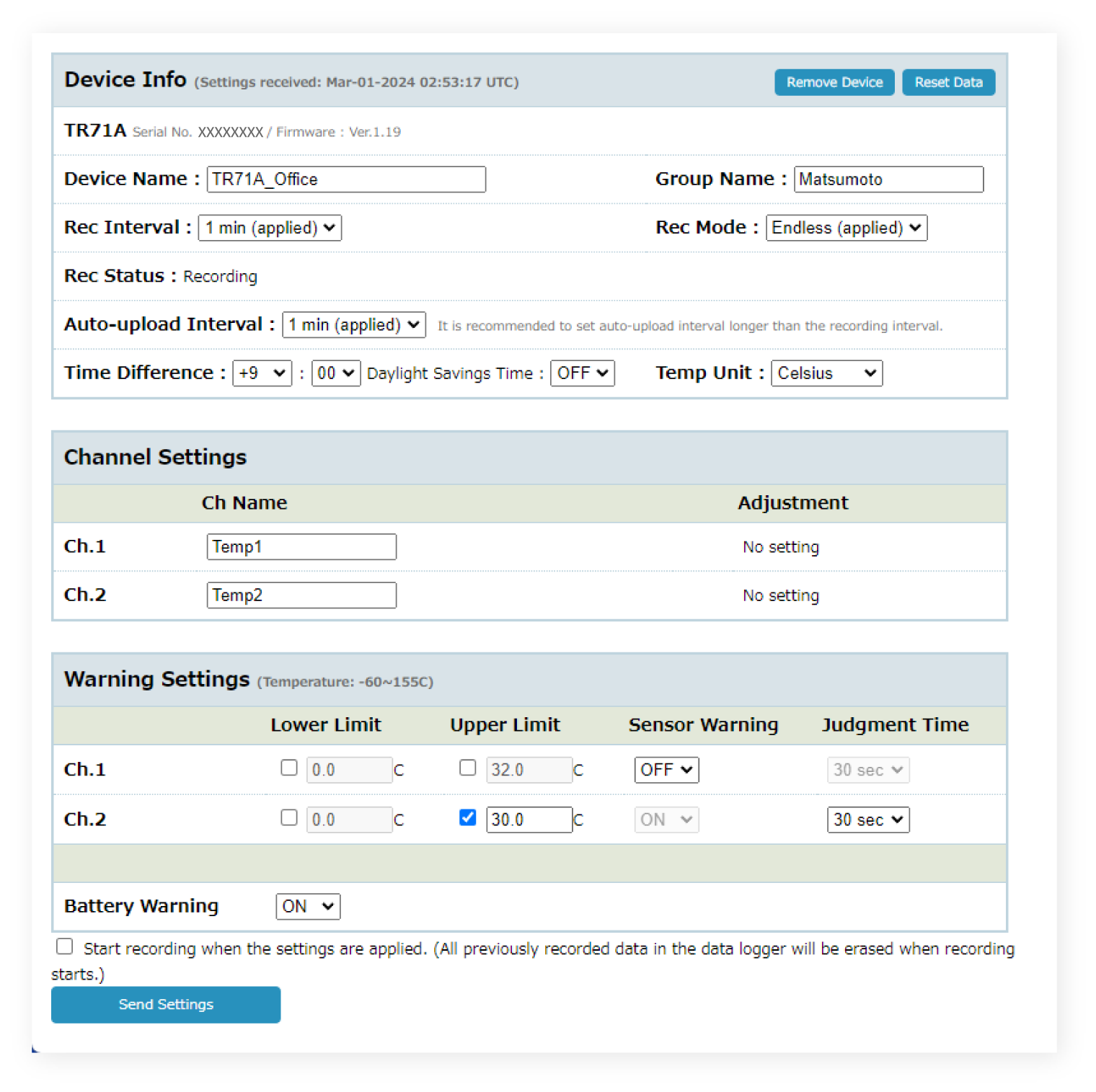Viewport: 1096px width, 1092px height.
Task: Focus the Device Name input field
Action: click(346, 179)
